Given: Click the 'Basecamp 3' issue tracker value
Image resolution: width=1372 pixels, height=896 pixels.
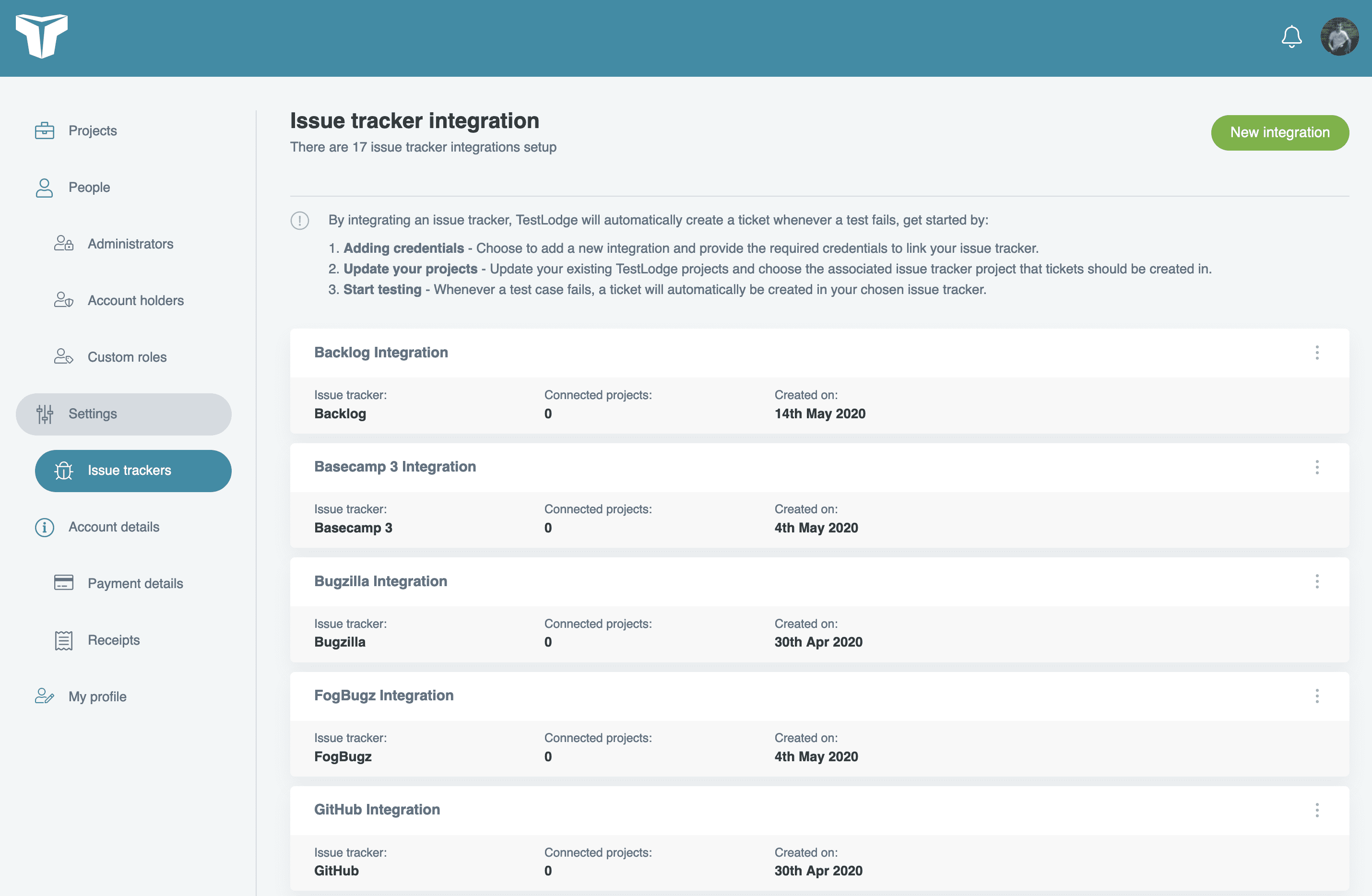Looking at the screenshot, I should click(353, 528).
